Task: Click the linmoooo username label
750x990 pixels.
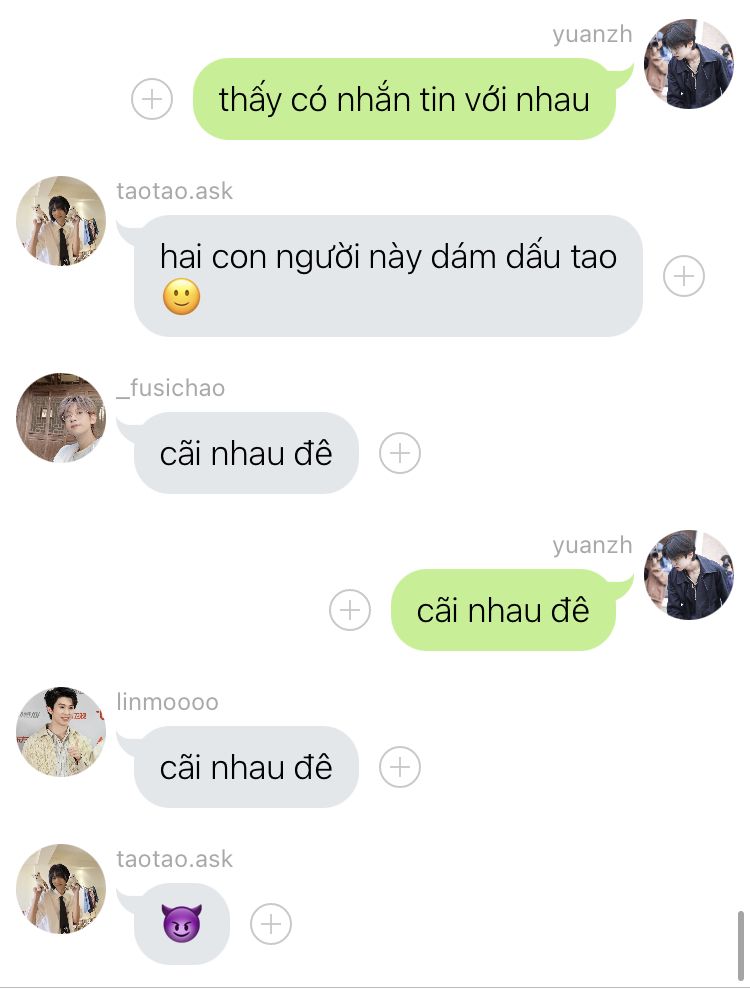Action: coord(167,702)
